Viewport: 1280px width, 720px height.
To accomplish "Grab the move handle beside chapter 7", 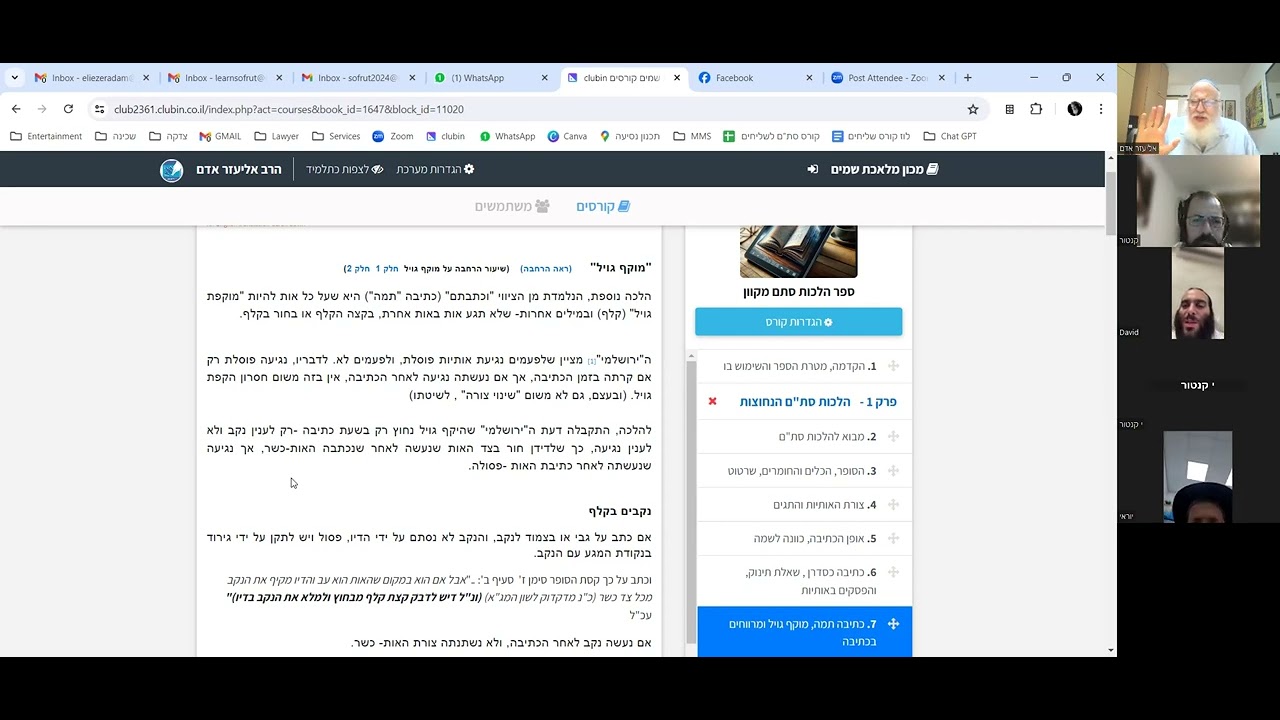I will 893,624.
